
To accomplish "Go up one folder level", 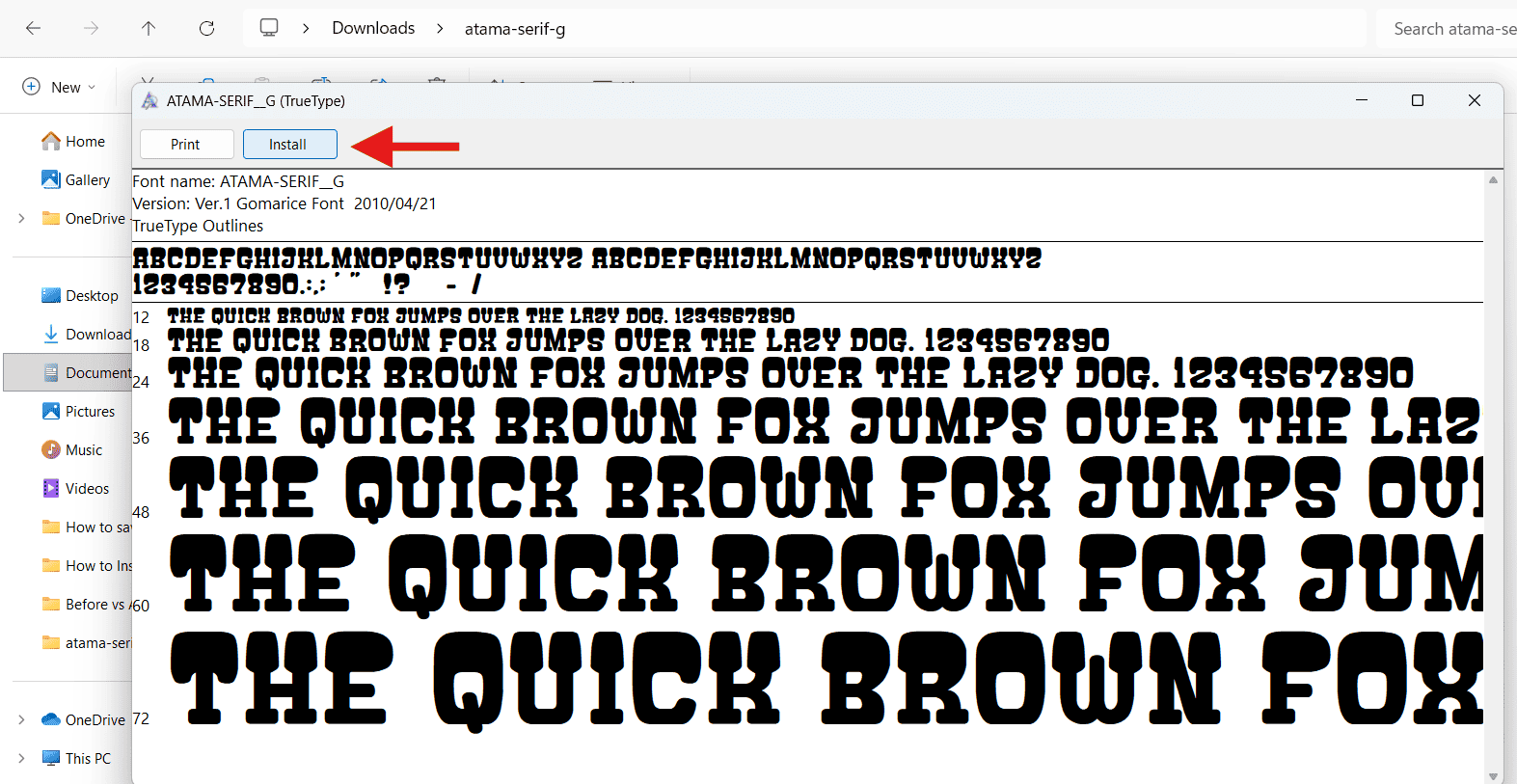I will [x=149, y=29].
